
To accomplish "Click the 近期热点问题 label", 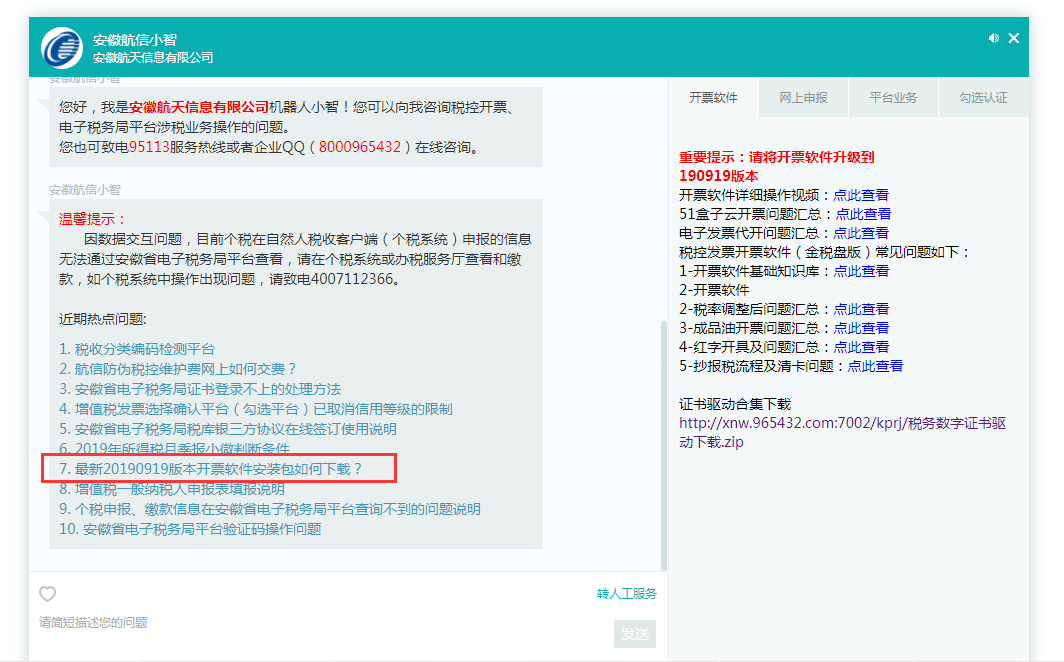I will point(102,319).
